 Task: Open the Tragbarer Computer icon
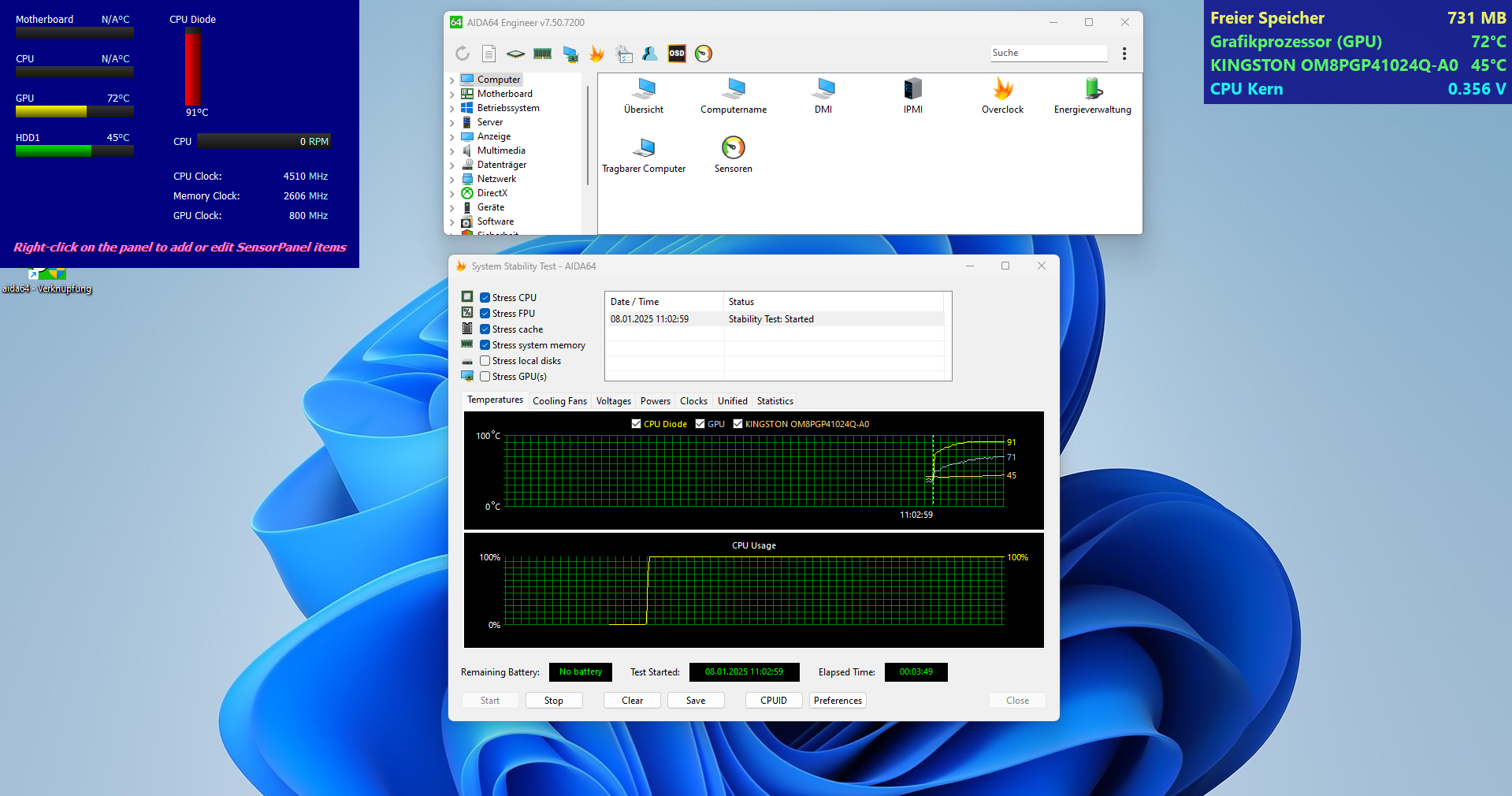(644, 155)
